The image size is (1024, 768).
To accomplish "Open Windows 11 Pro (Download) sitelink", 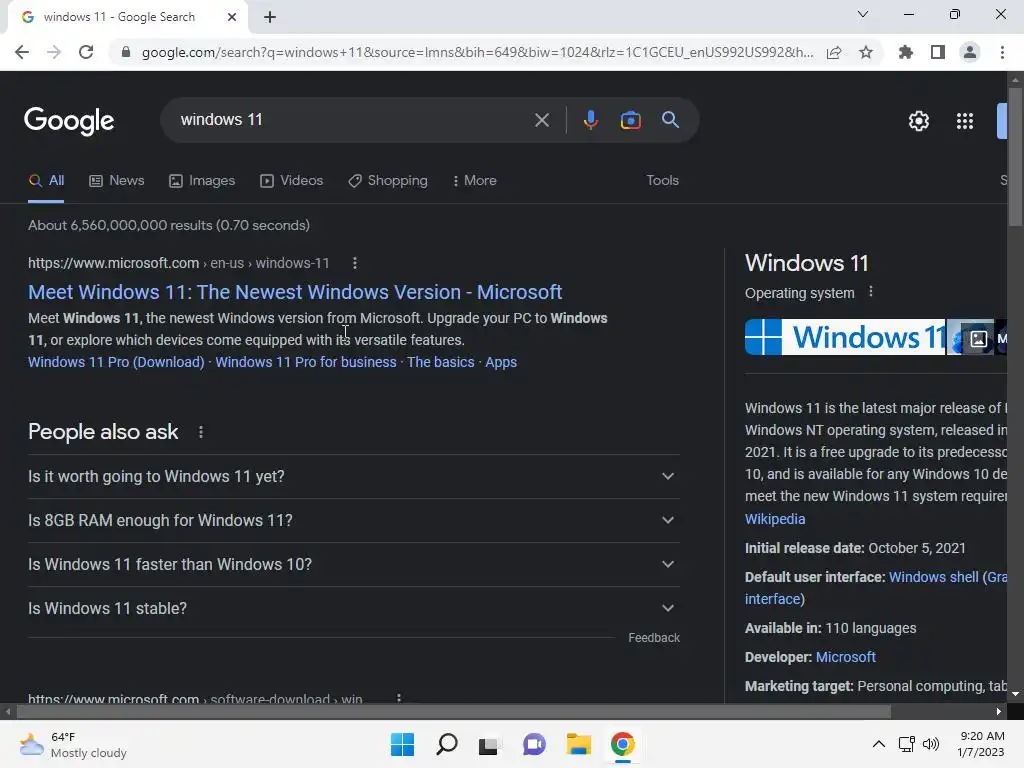I will (x=116, y=362).
